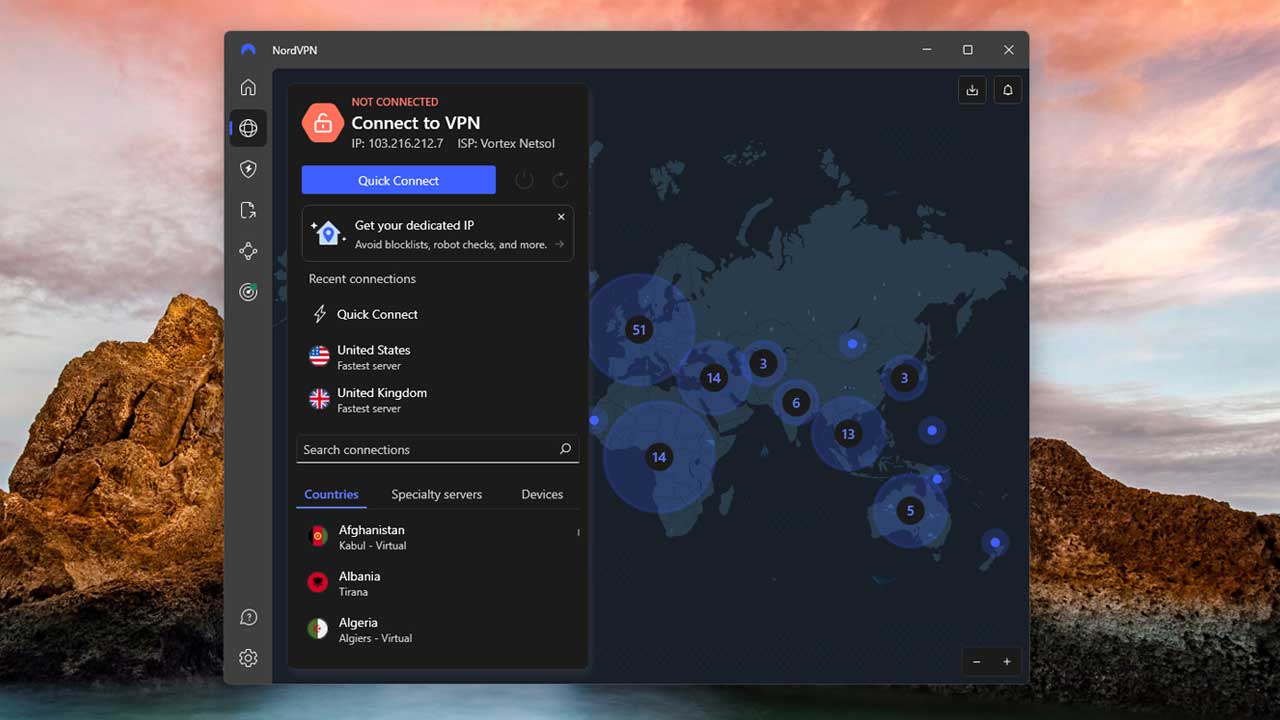Open the help question mark icon
Image resolution: width=1280 pixels, height=720 pixels.
(248, 617)
